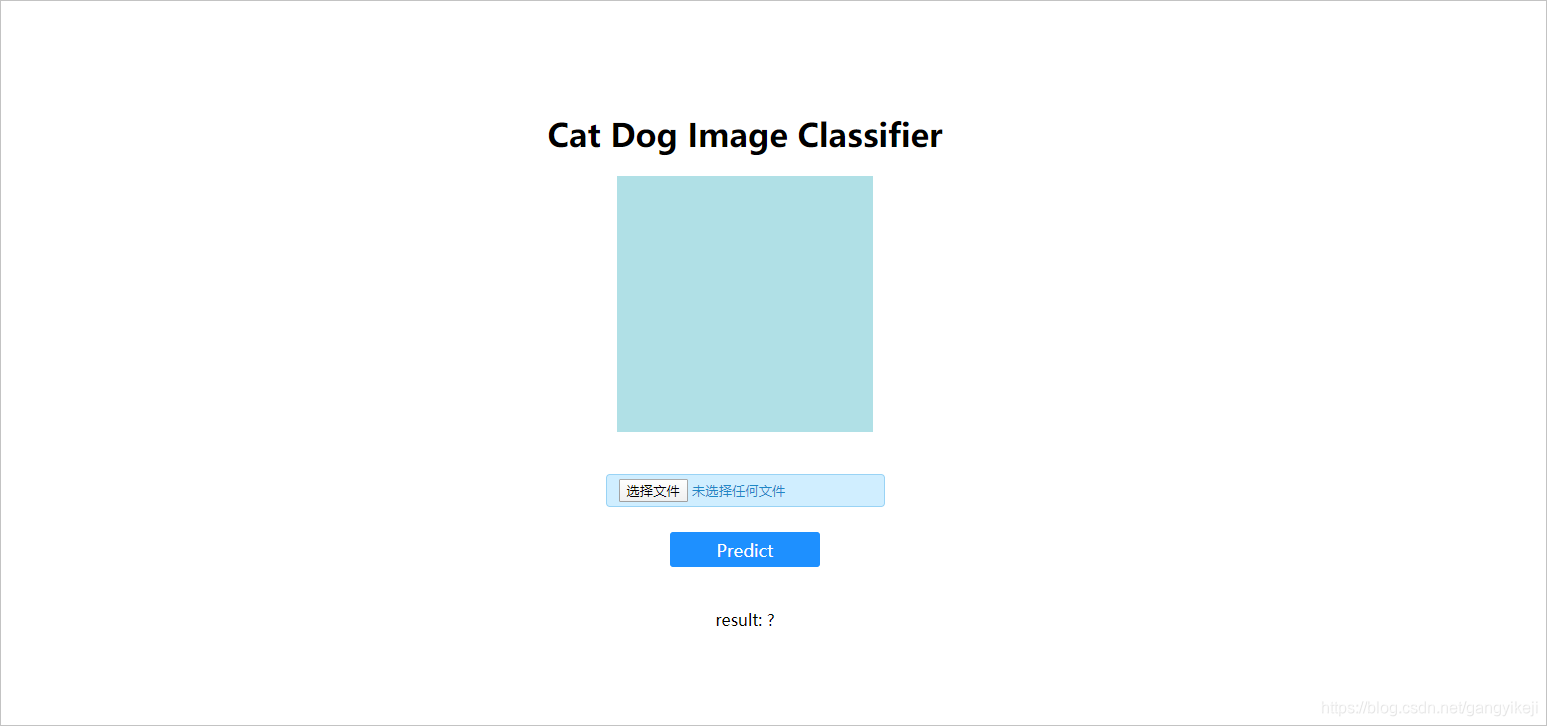1547x726 pixels.
Task: Select the file name field beside 选择文件
Action: (x=740, y=490)
